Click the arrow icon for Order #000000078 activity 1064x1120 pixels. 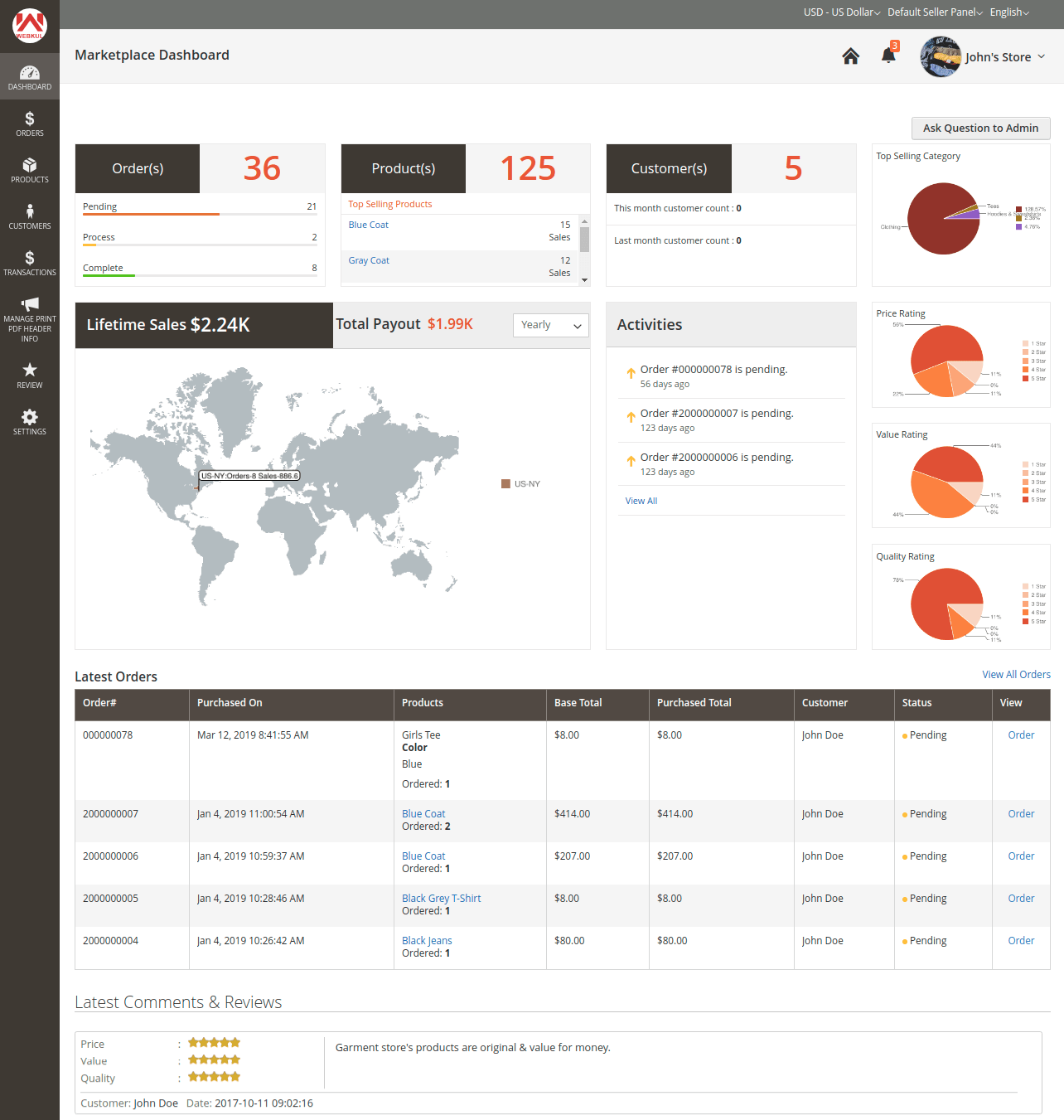631,374
